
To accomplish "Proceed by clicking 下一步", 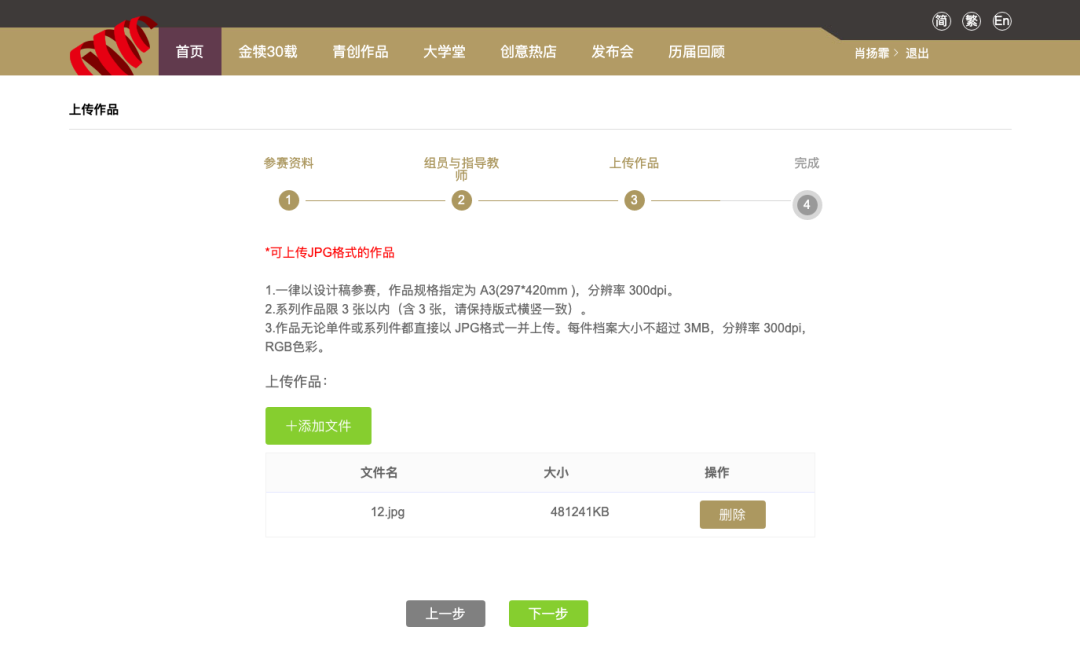I will pyautogui.click(x=548, y=613).
